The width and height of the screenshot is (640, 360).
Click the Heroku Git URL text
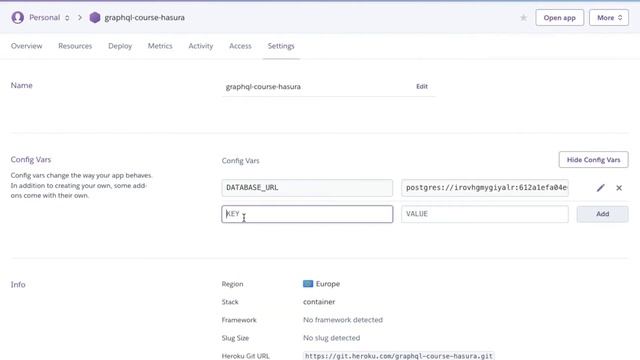coord(399,356)
